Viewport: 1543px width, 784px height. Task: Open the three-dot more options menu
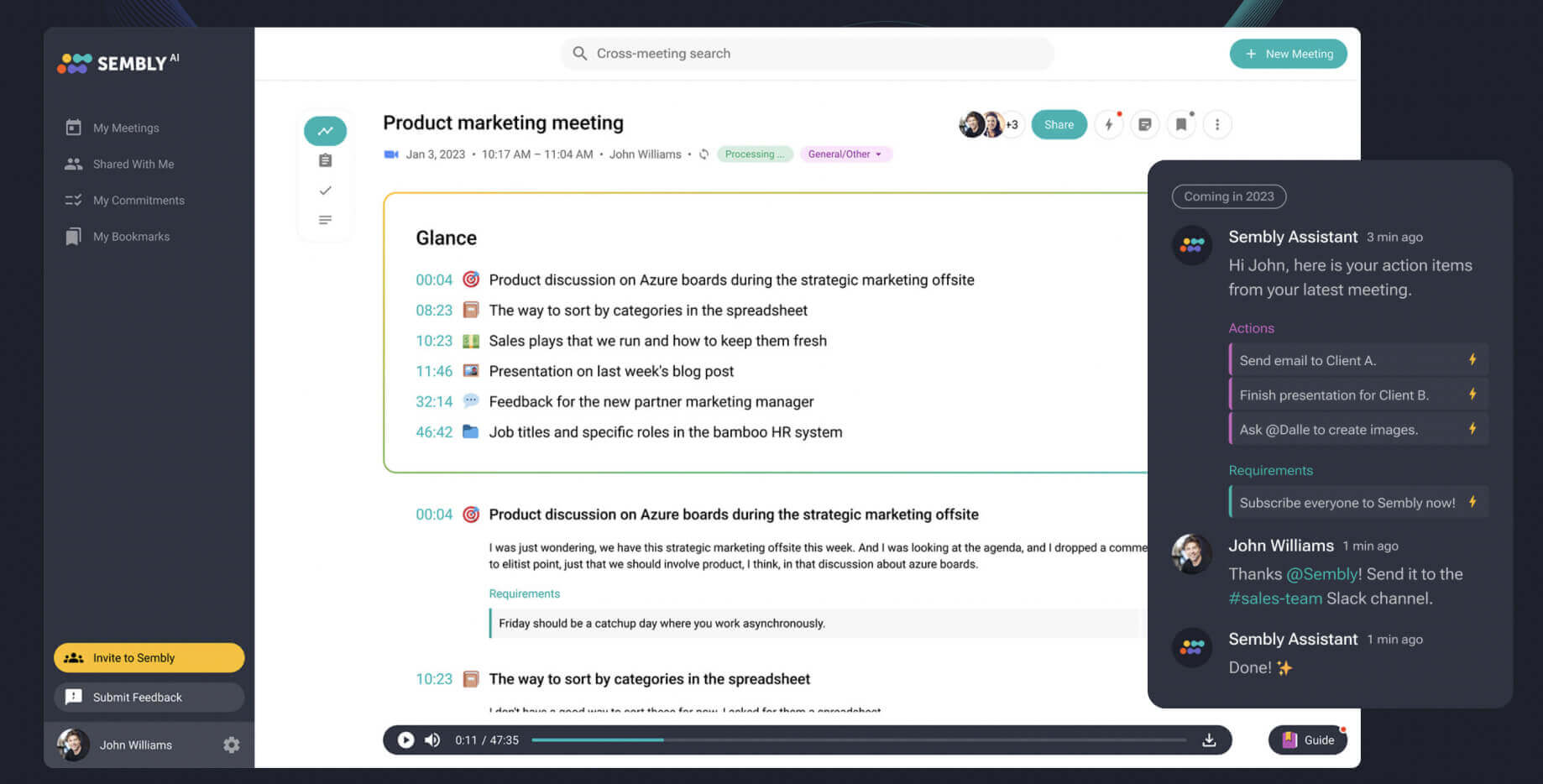click(1217, 125)
